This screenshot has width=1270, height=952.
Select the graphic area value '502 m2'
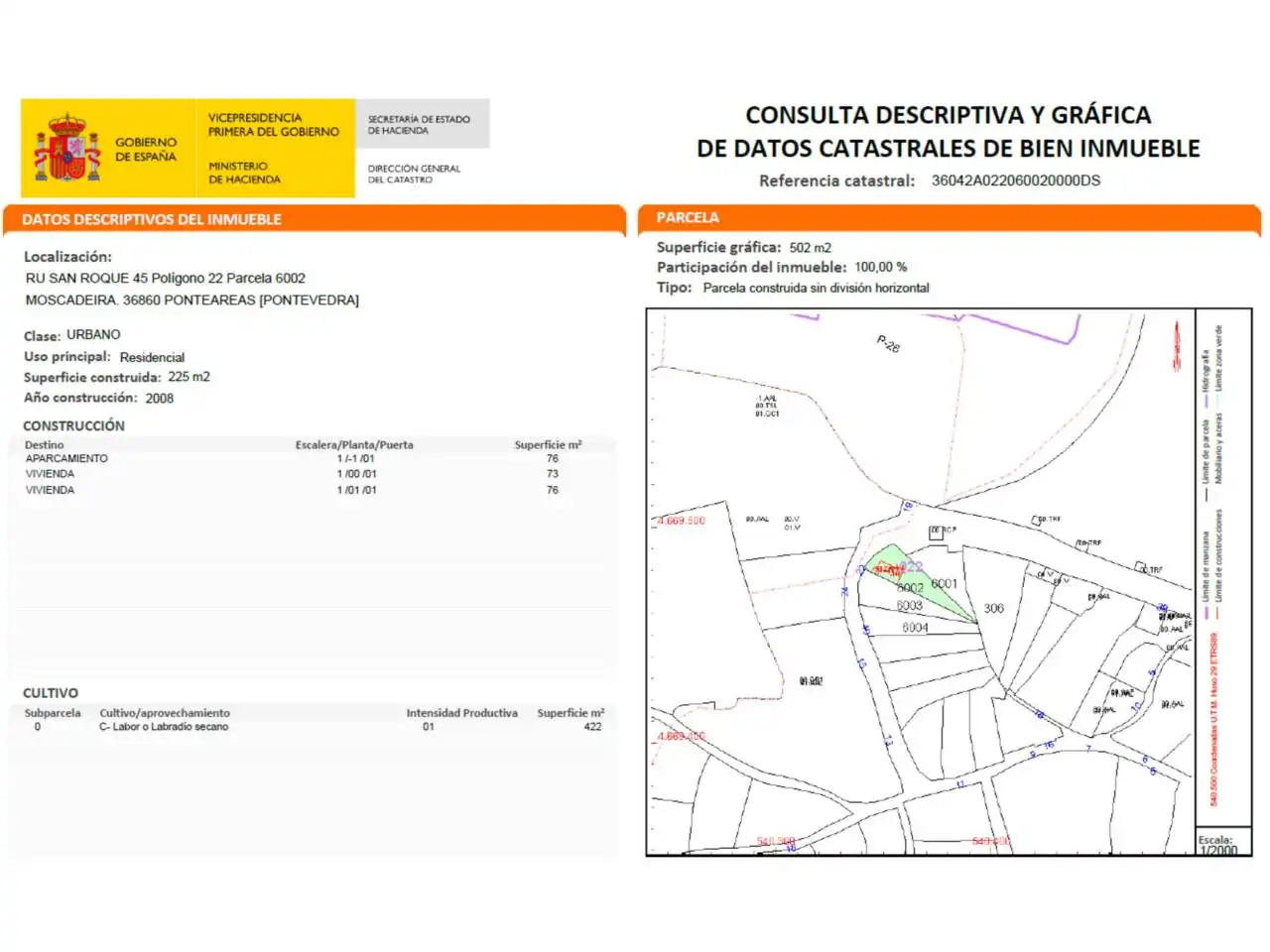(811, 248)
